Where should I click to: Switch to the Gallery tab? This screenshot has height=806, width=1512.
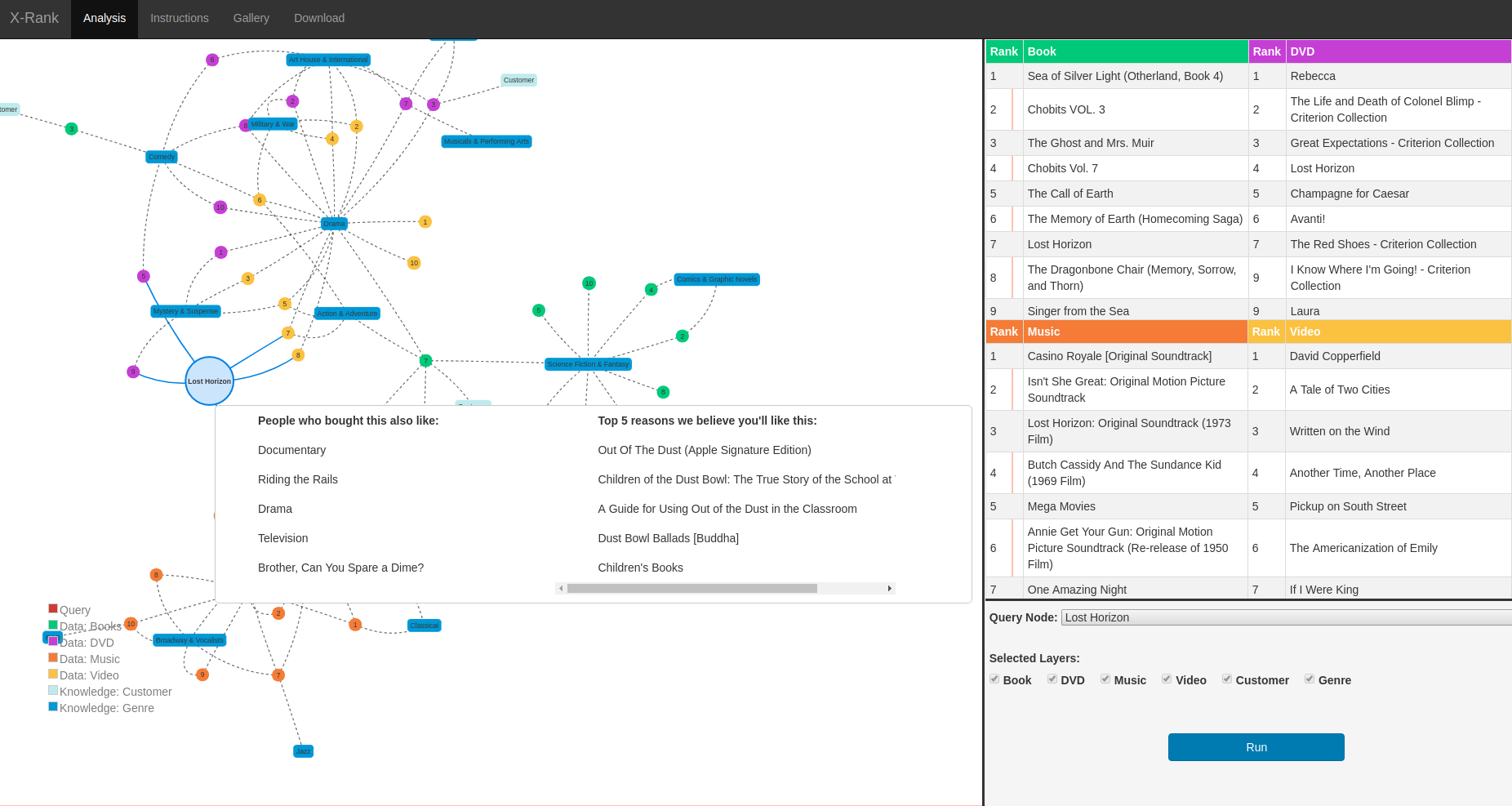251,18
